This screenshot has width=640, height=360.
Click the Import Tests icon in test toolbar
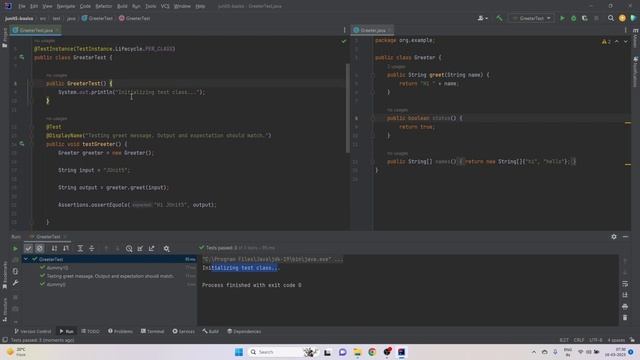point(140,249)
